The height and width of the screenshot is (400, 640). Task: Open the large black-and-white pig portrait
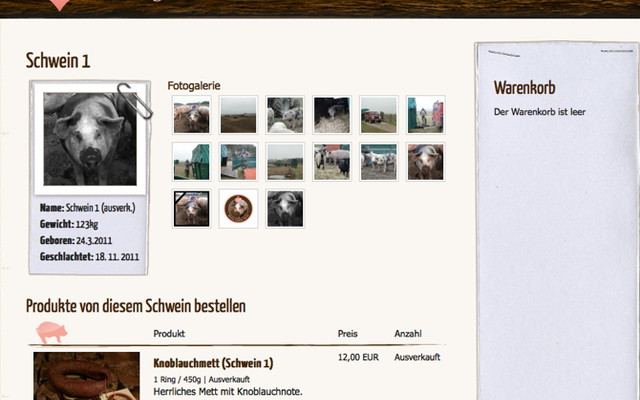pos(90,139)
